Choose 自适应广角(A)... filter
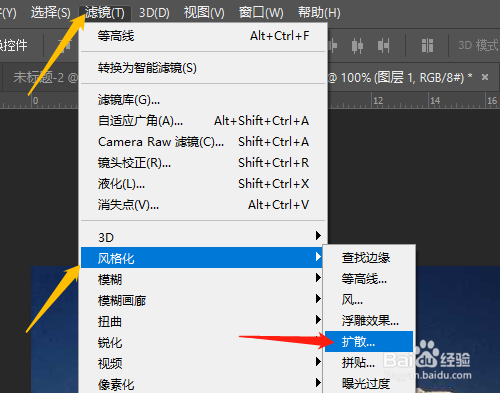 tap(203, 121)
